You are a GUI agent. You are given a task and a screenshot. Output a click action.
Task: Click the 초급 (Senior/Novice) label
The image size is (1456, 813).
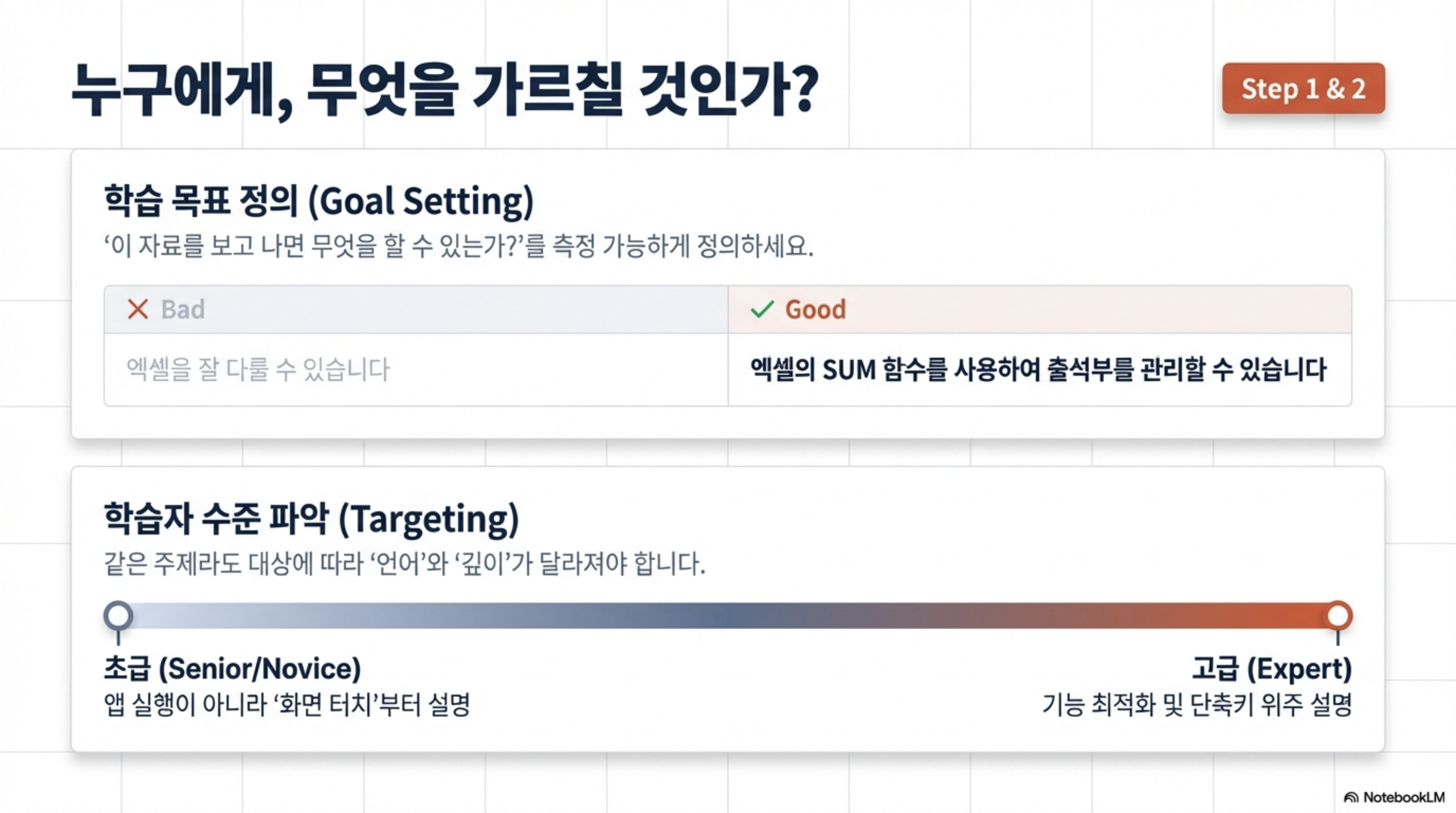(232, 668)
